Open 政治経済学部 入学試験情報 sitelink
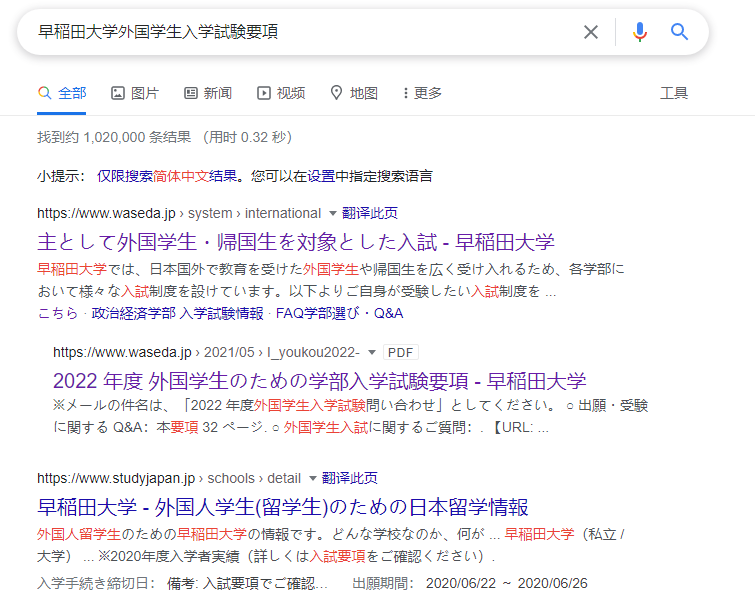755x609 pixels. pyautogui.click(x=177, y=313)
